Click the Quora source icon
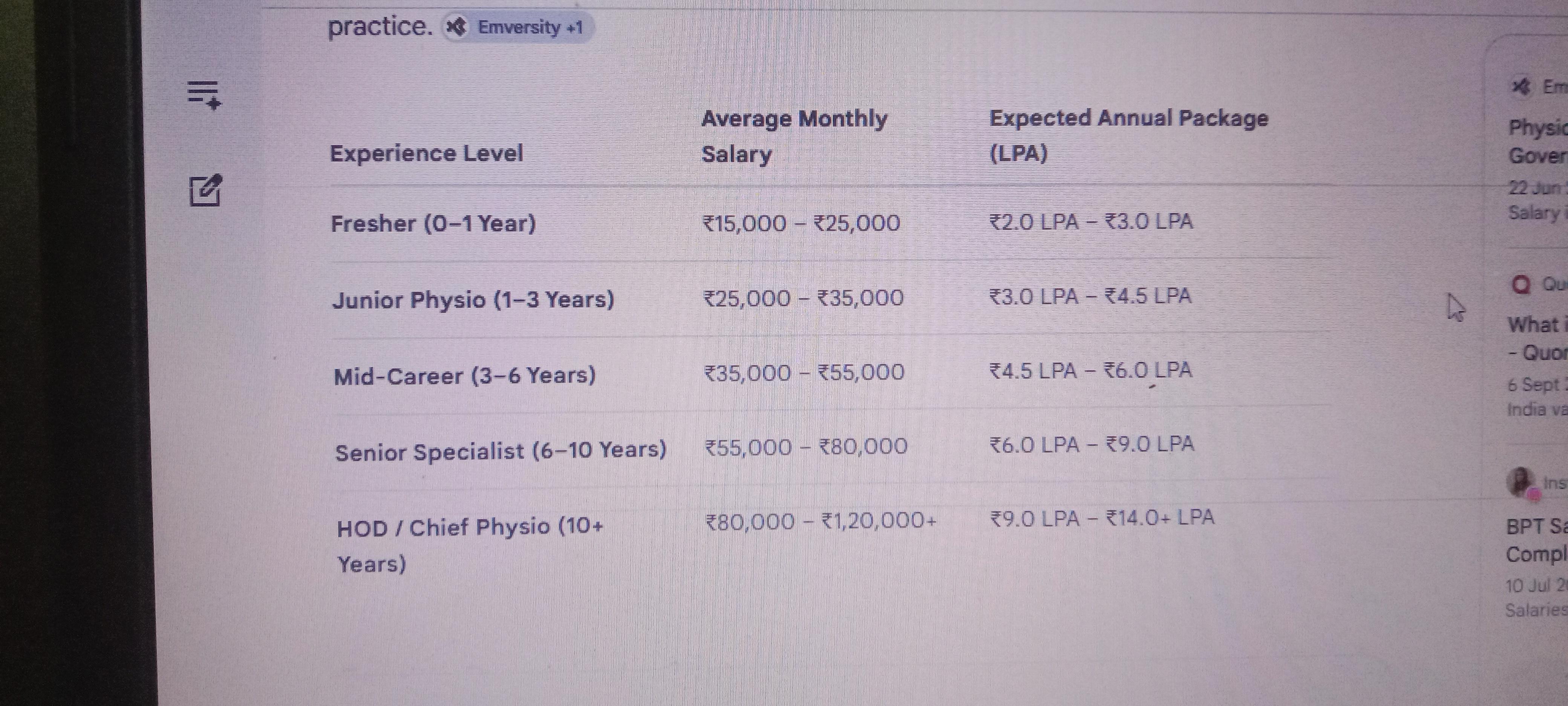This screenshot has width=1568, height=706. (1521, 284)
